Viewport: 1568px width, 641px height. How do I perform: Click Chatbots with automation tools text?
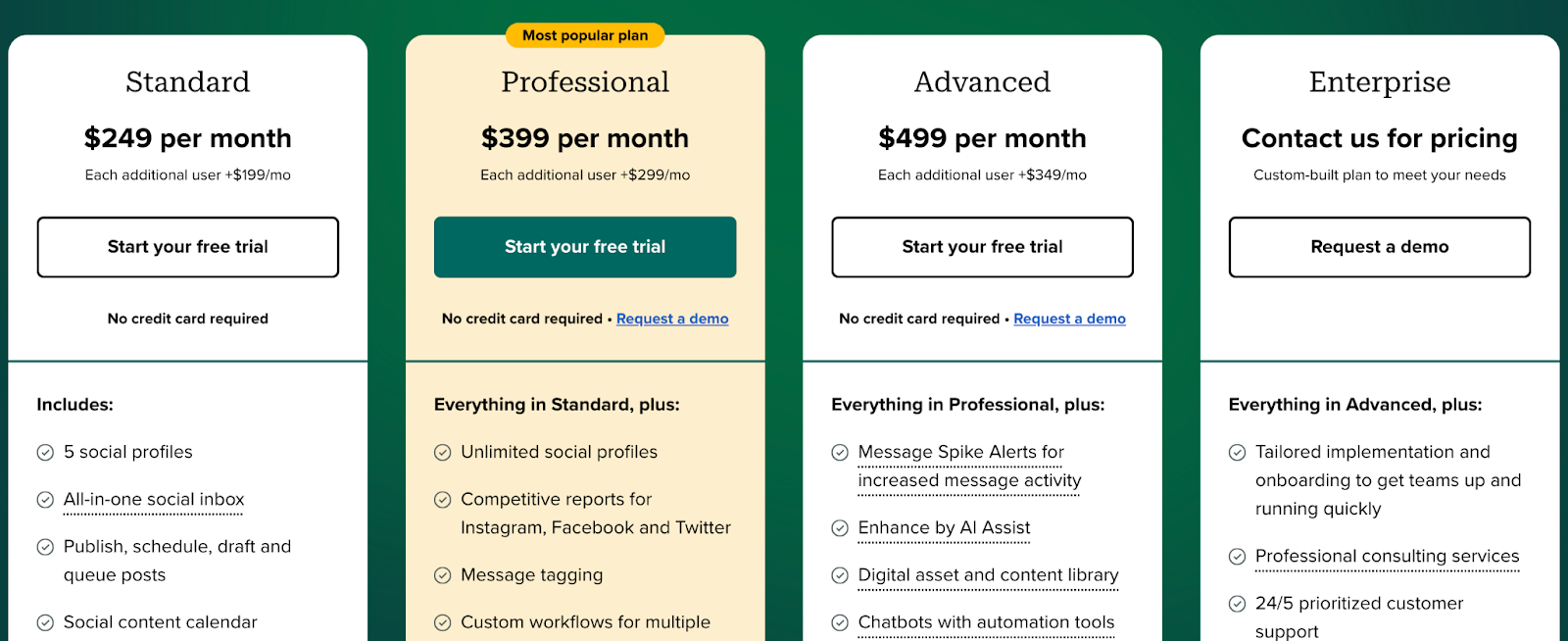click(x=986, y=622)
